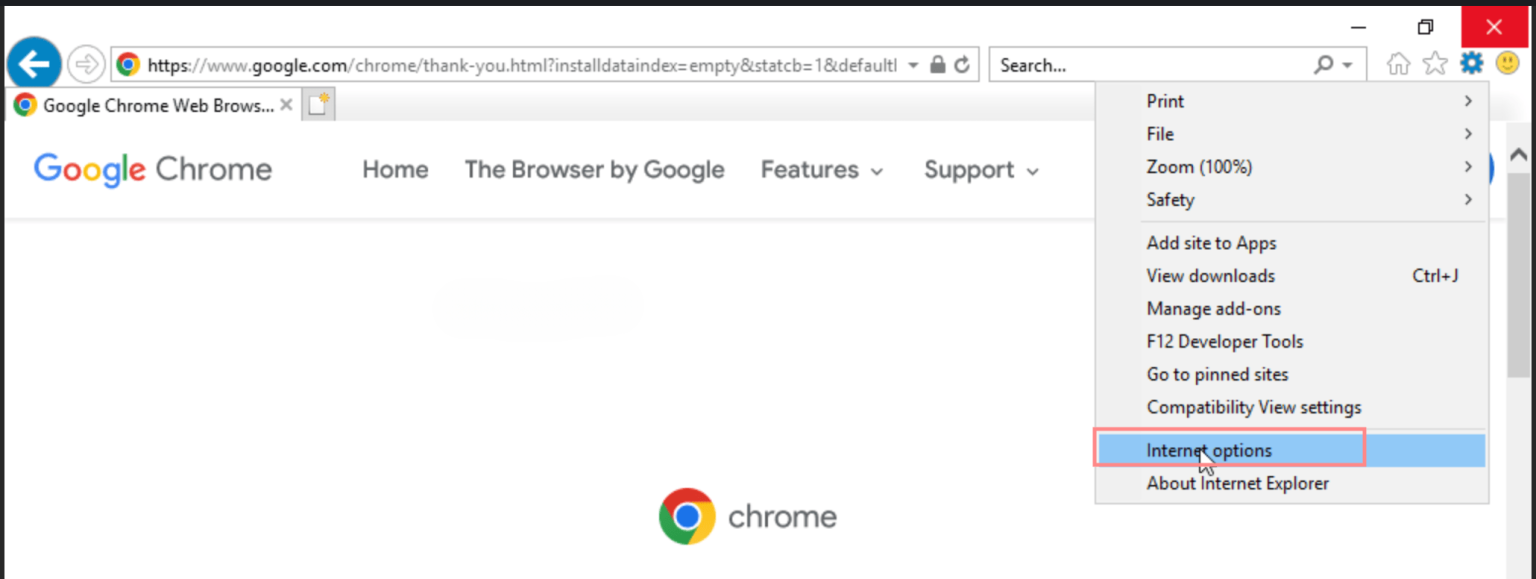Image resolution: width=1536 pixels, height=579 pixels.
Task: Click About Internet Explorer
Action: coord(1237,483)
